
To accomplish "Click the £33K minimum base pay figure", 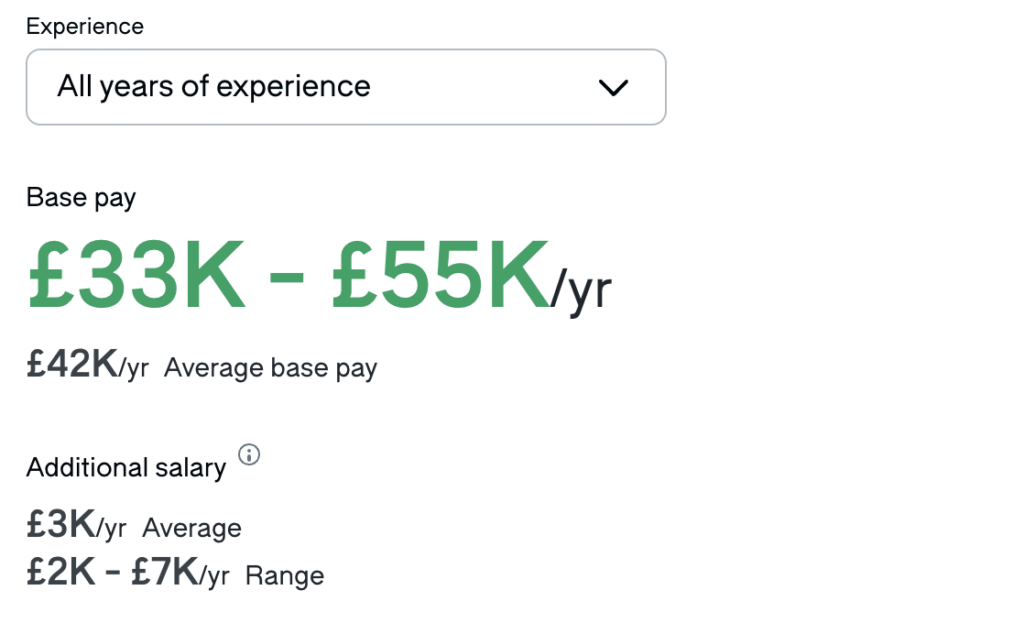I will click(x=136, y=274).
